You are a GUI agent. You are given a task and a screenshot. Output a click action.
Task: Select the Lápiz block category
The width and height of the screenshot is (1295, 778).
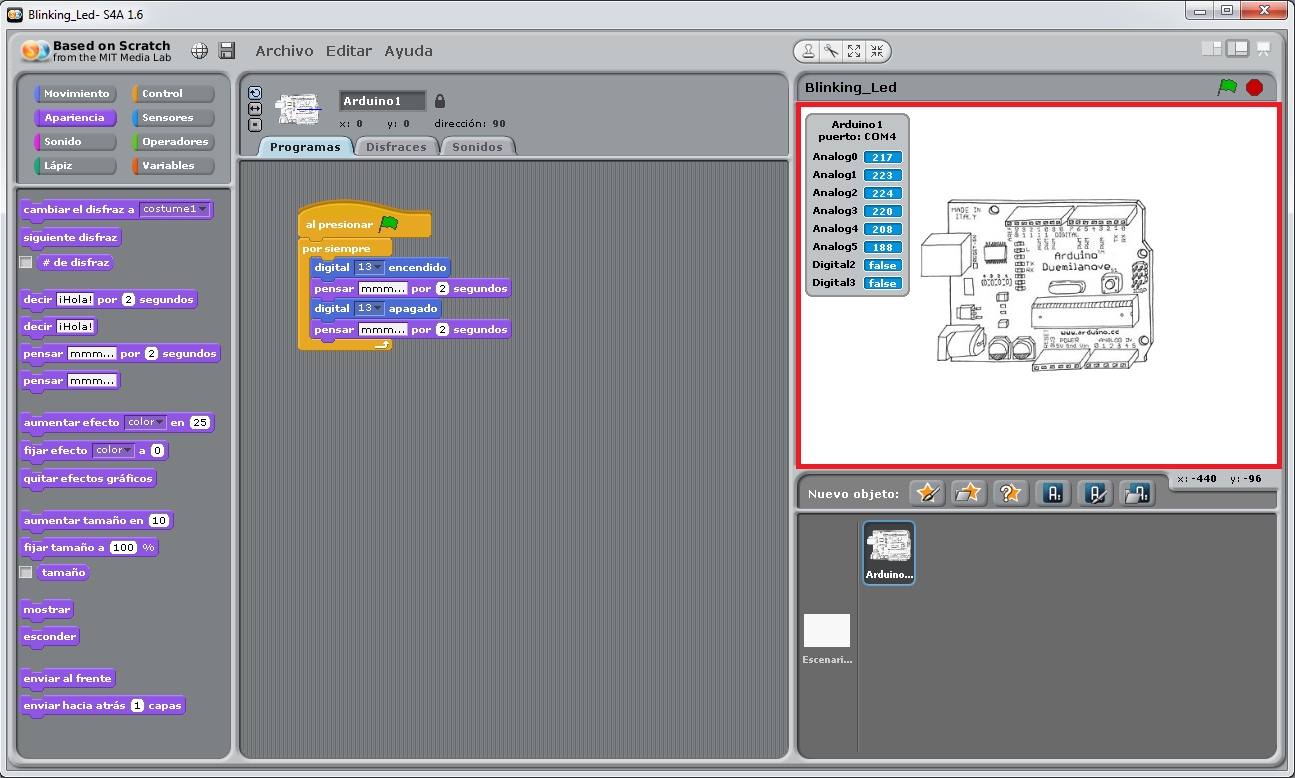click(75, 166)
